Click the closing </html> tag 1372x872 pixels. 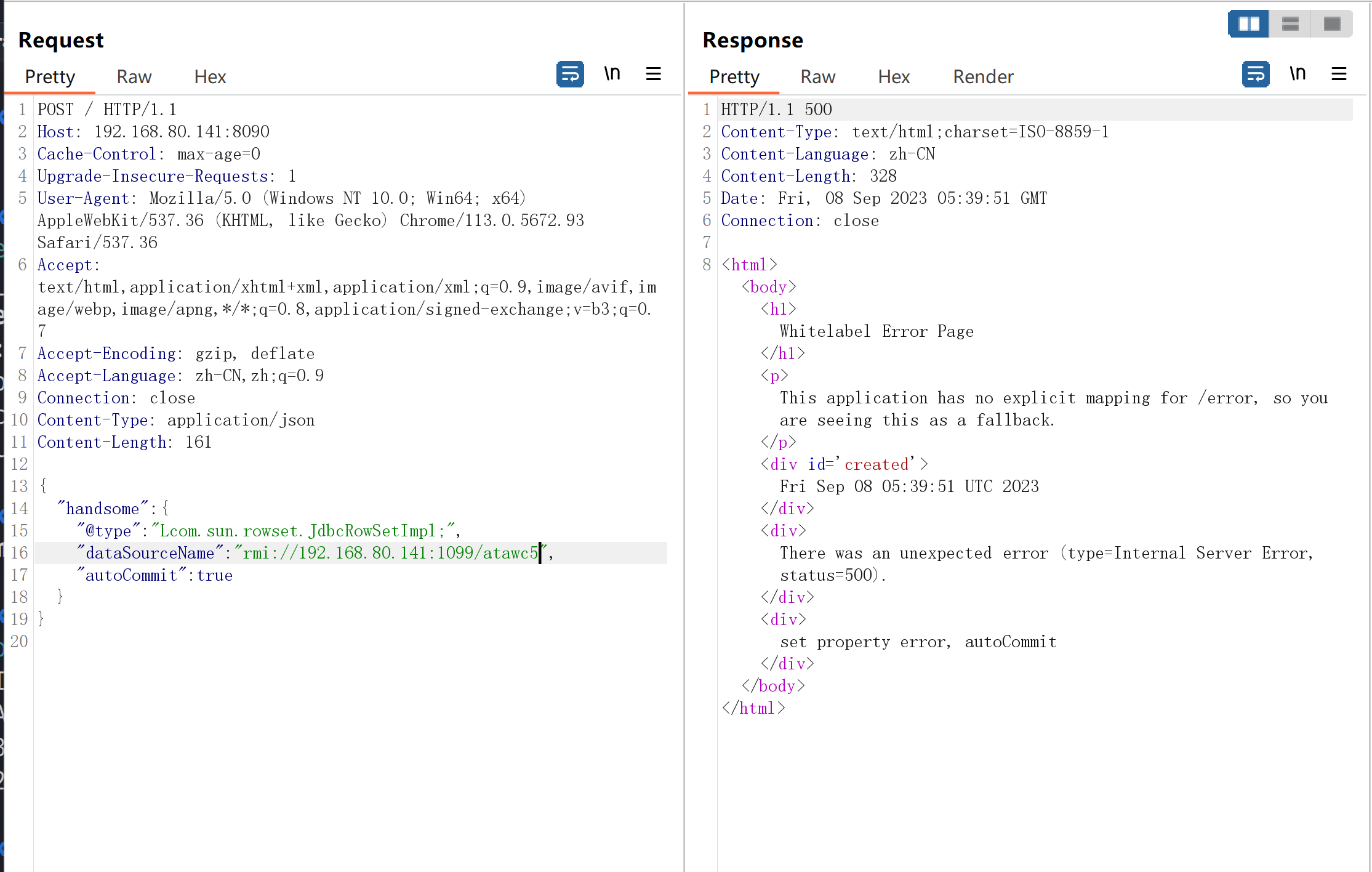(x=753, y=708)
